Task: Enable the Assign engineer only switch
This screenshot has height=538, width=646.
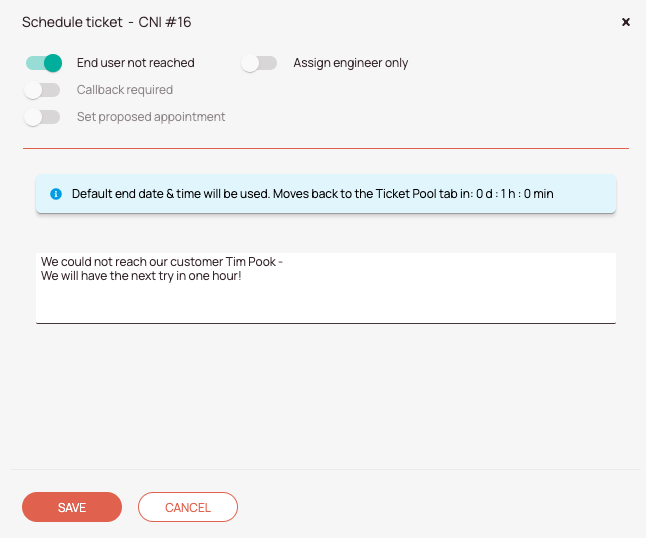Action: (259, 63)
